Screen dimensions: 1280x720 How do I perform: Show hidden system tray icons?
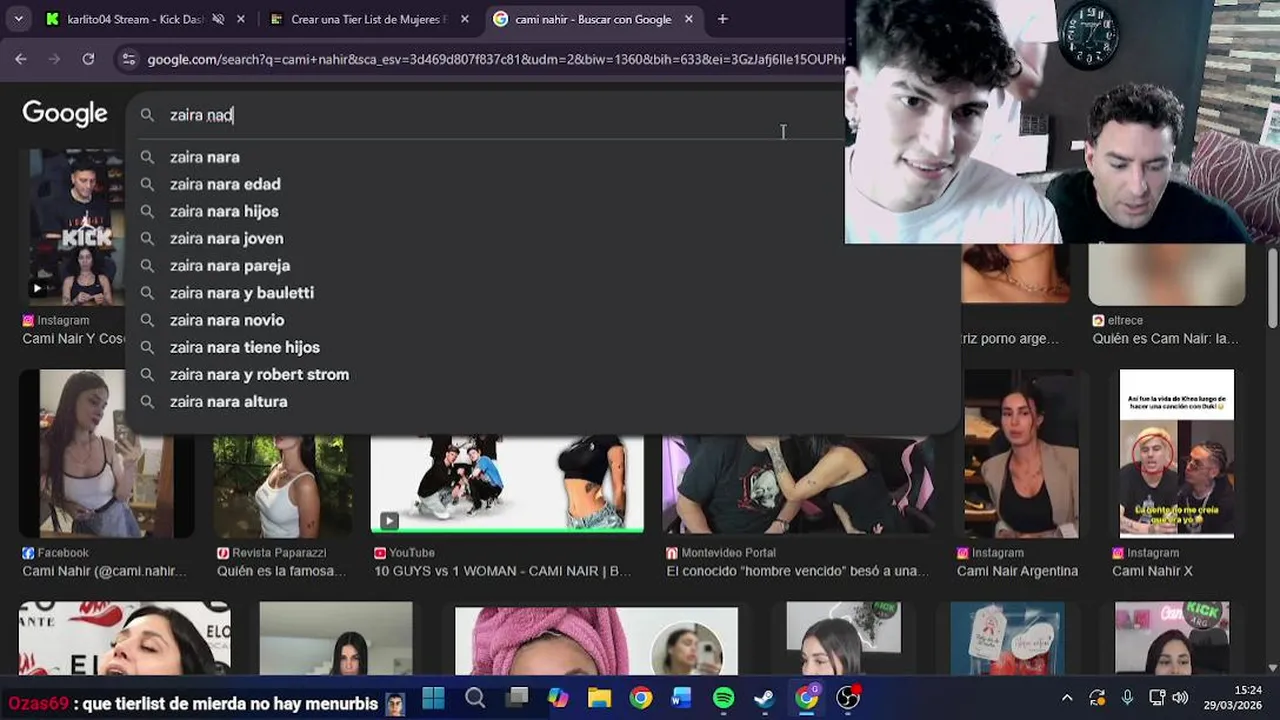click(1067, 698)
